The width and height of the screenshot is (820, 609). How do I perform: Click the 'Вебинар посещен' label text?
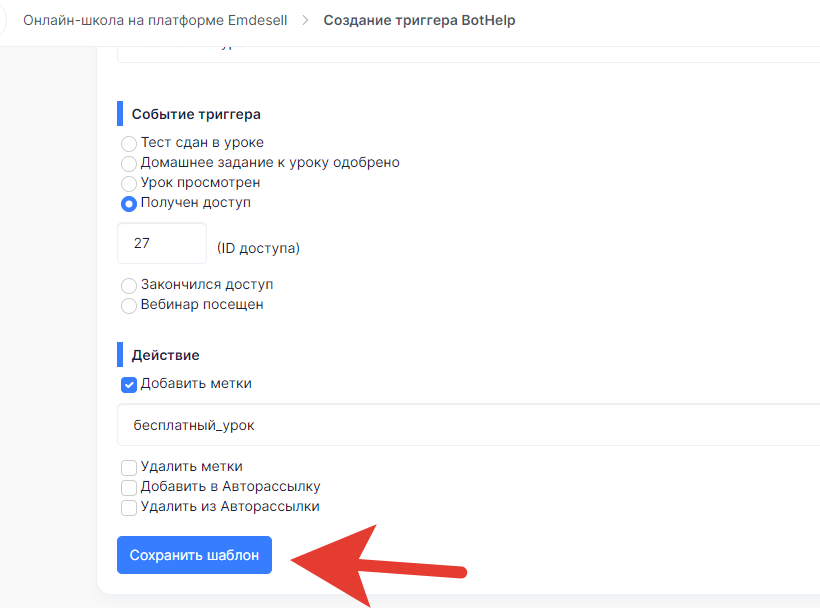coord(202,304)
